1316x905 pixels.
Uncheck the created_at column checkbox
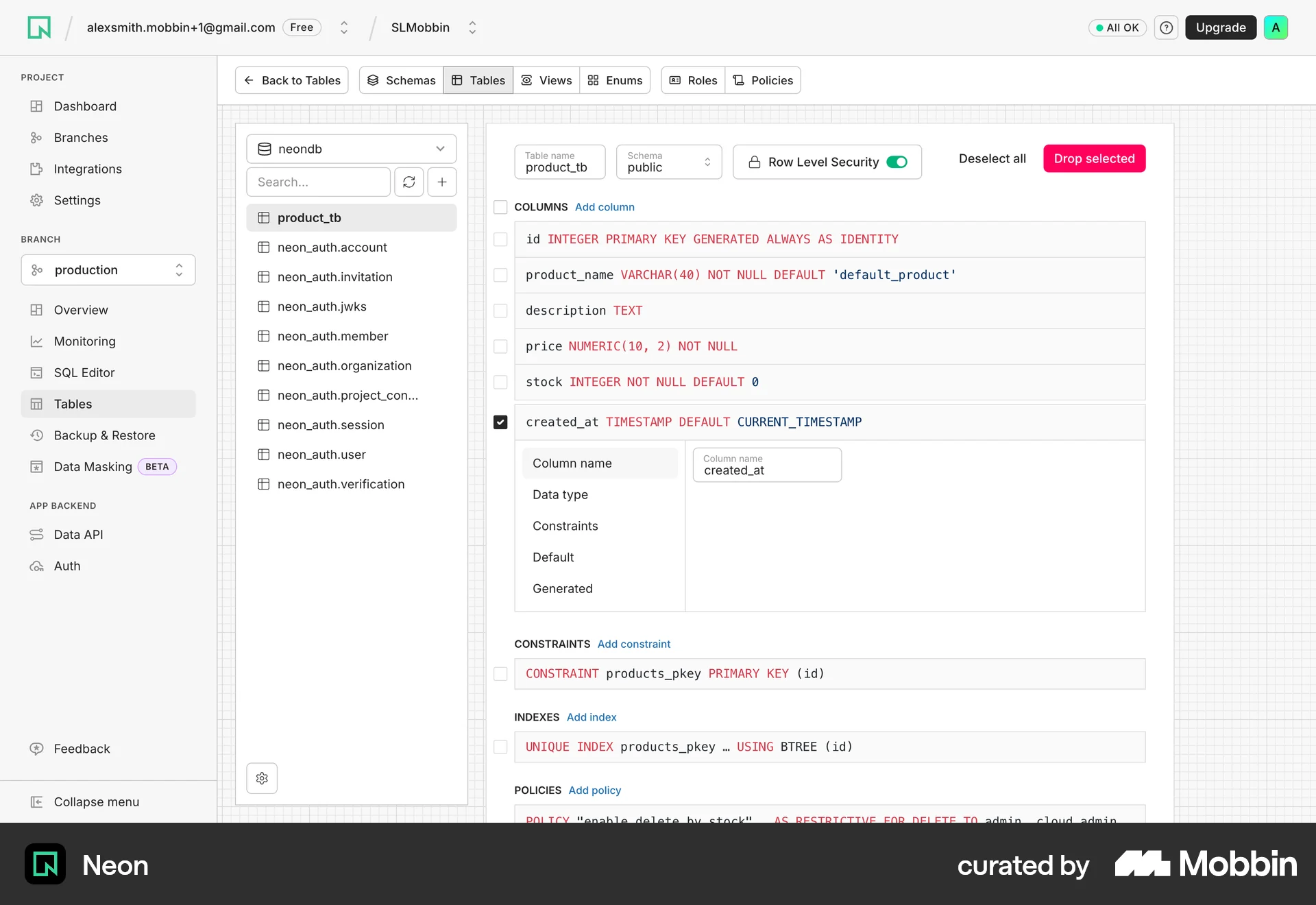(x=500, y=422)
